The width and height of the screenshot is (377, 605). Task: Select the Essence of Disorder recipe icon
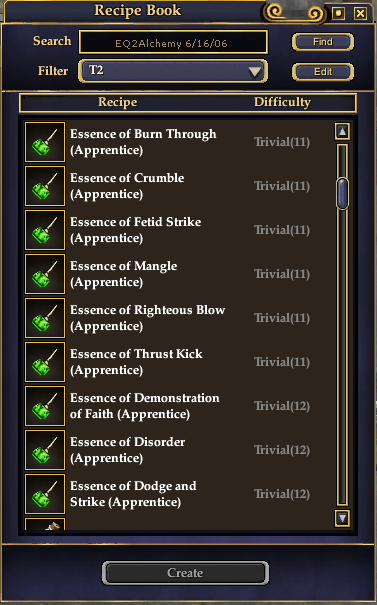tap(45, 450)
